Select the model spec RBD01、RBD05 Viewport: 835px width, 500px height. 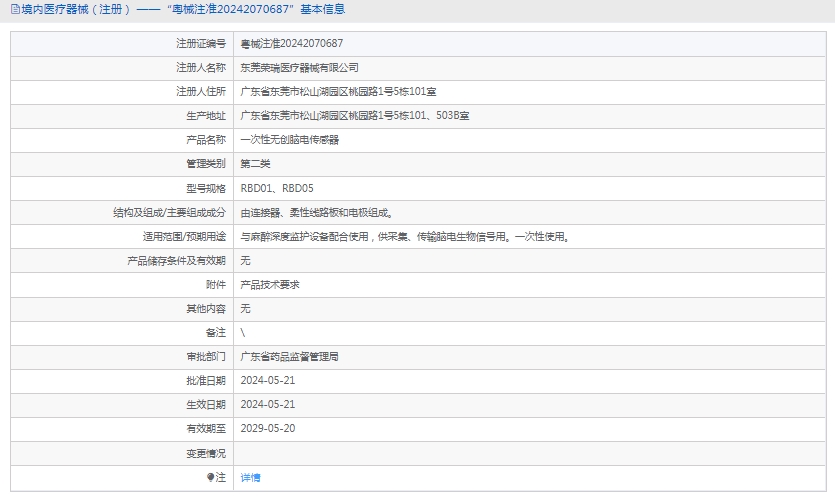(x=277, y=188)
